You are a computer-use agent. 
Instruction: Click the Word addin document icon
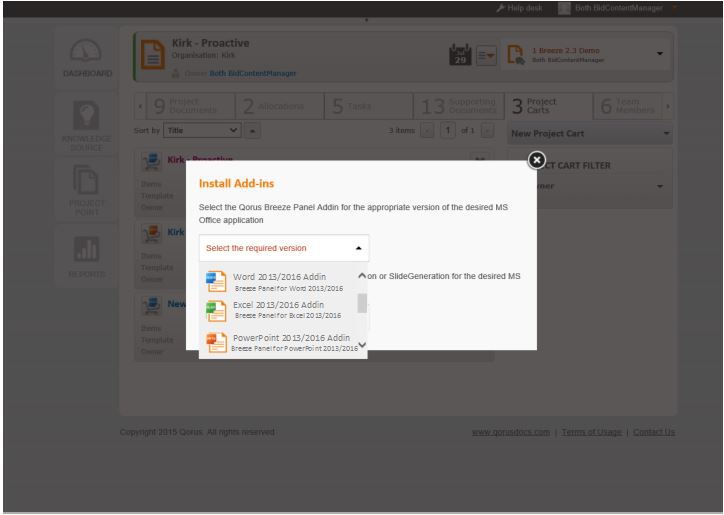pos(216,281)
